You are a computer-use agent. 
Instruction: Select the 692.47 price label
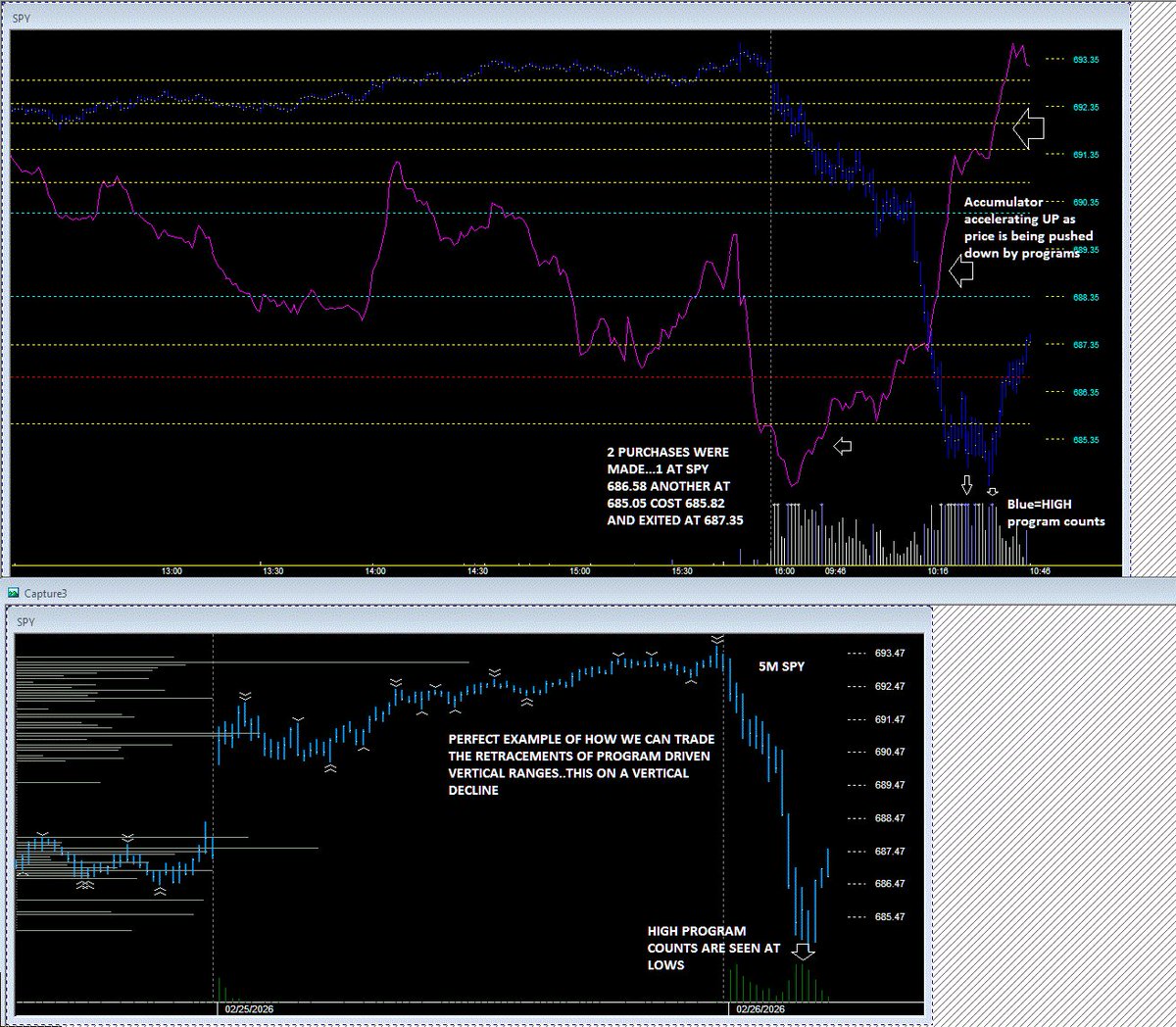(x=890, y=687)
